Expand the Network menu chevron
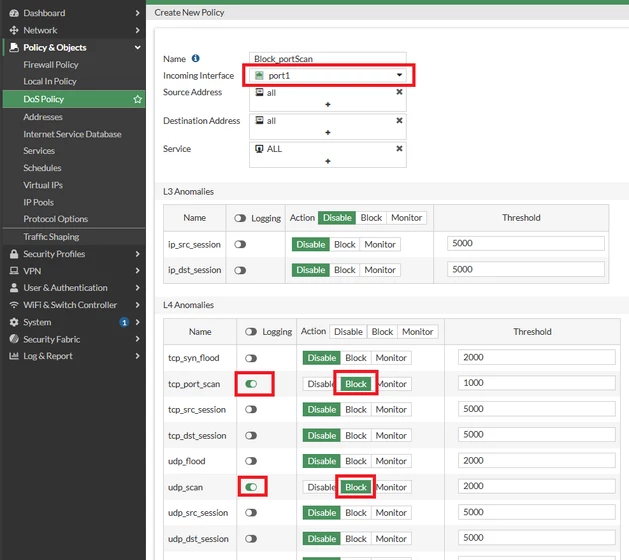Viewport: 629px width, 560px height. coord(138,30)
